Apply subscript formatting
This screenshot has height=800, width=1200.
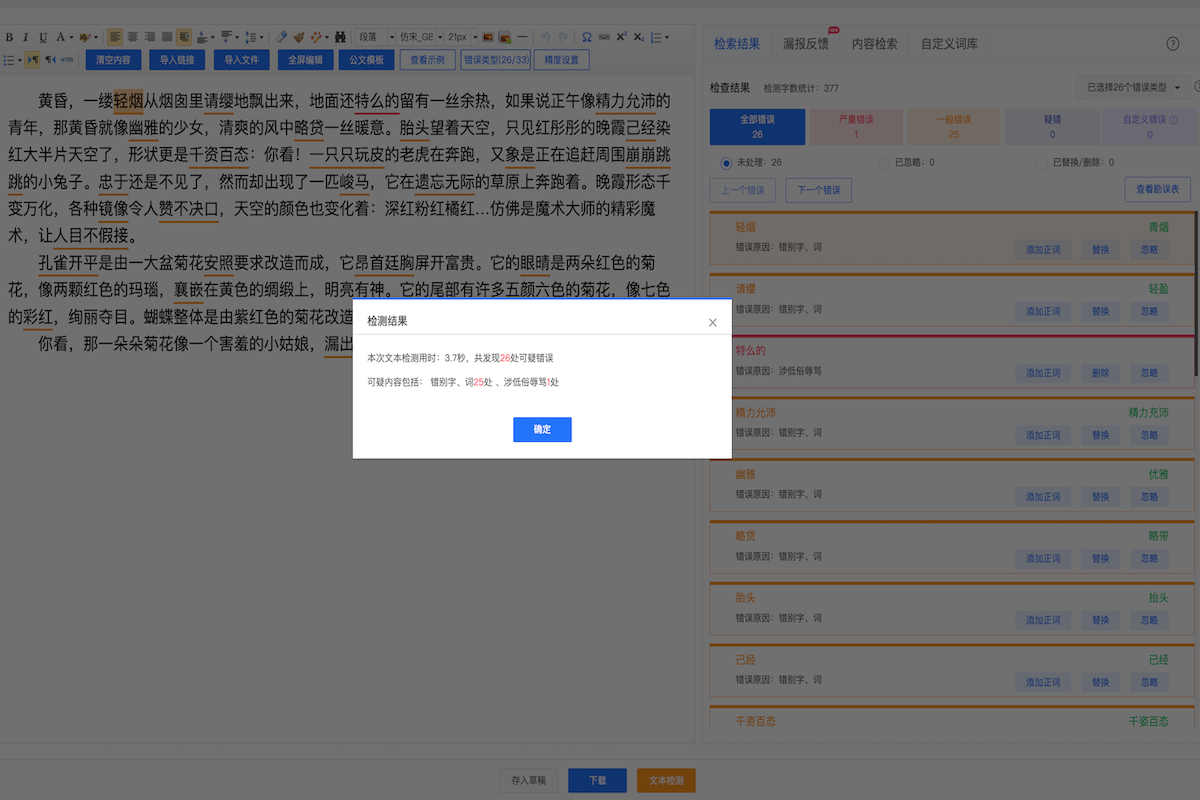point(637,35)
